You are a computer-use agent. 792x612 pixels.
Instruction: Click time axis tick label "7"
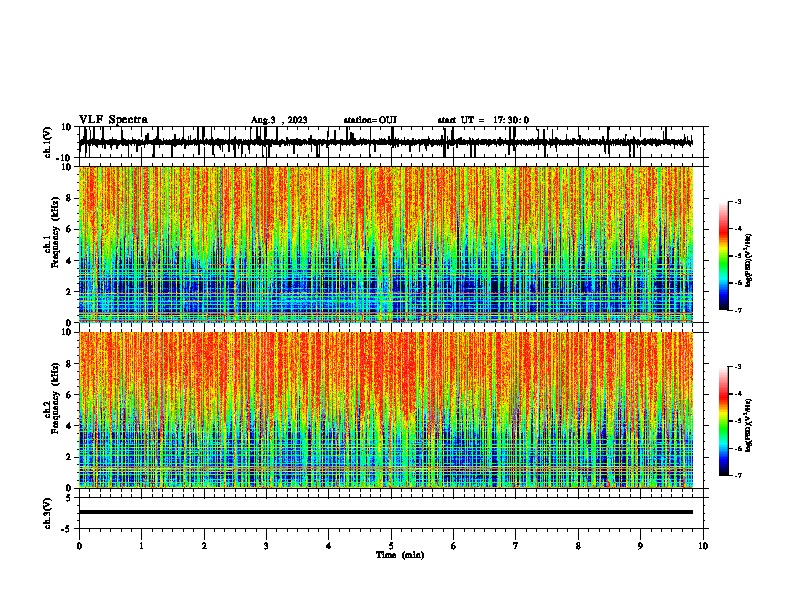click(516, 546)
